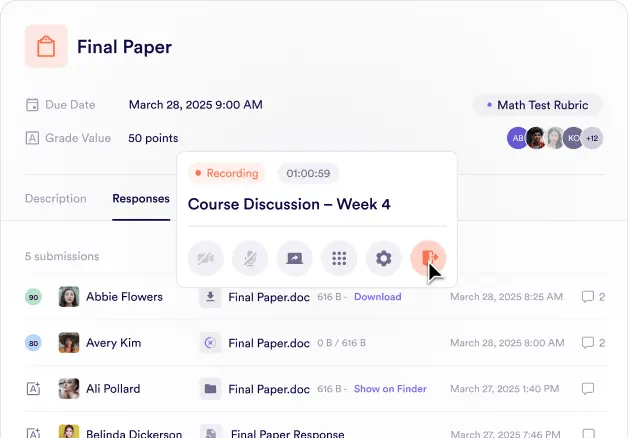The width and height of the screenshot is (628, 438).
Task: Open Avery Kim's profile photo
Action: (x=69, y=343)
